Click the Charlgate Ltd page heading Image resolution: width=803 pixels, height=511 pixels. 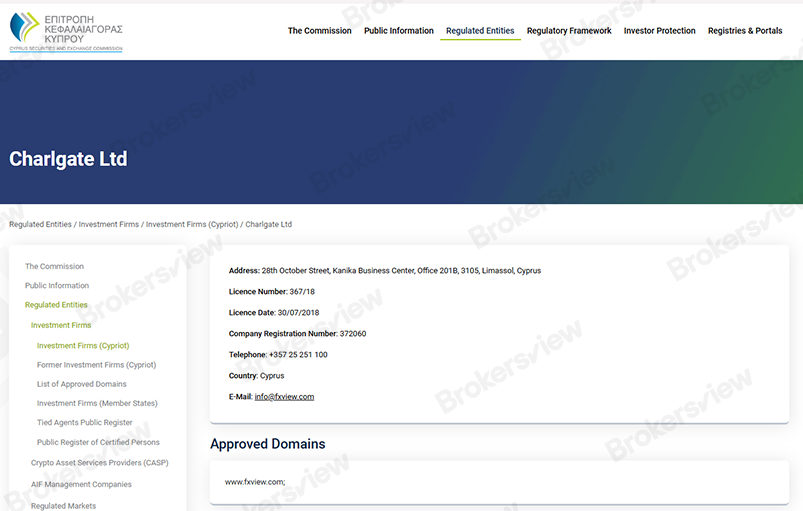click(x=68, y=159)
